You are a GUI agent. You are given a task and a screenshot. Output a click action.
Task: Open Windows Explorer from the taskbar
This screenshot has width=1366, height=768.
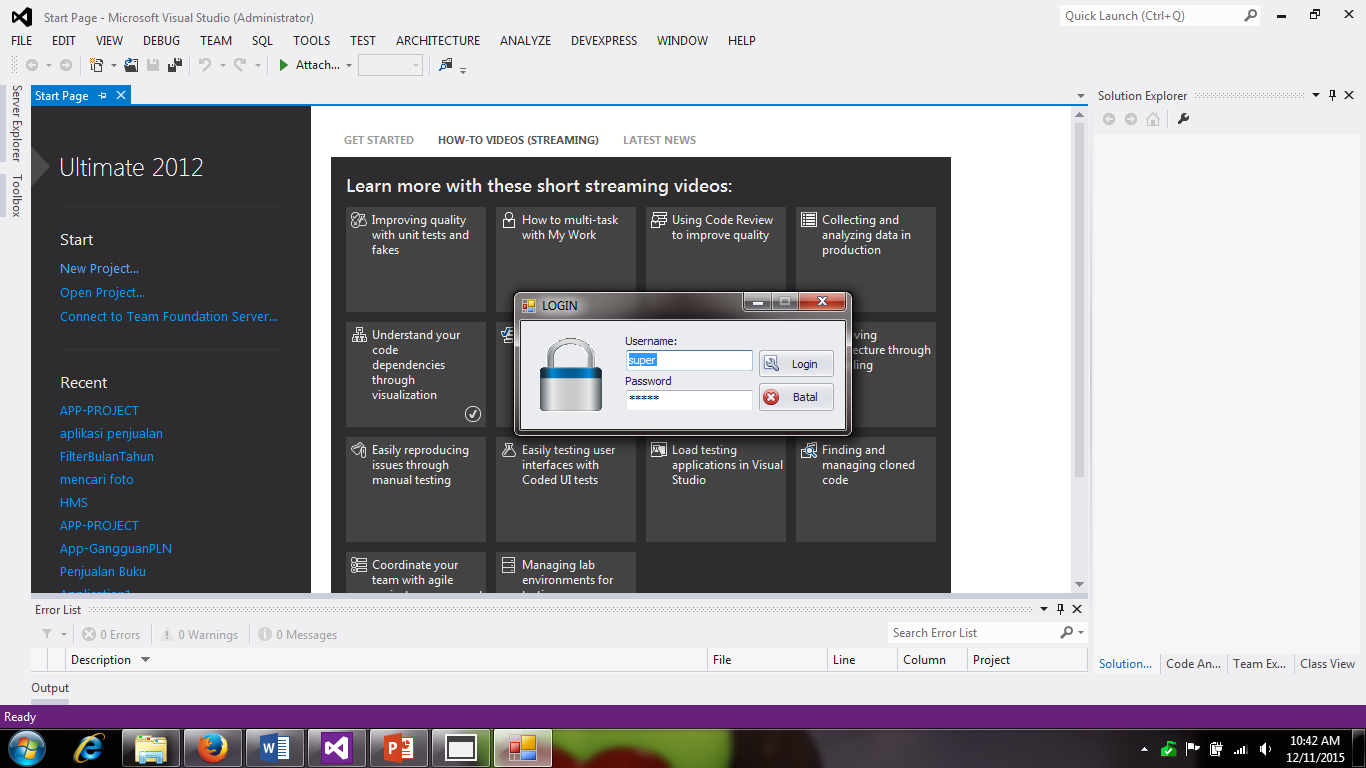[151, 747]
